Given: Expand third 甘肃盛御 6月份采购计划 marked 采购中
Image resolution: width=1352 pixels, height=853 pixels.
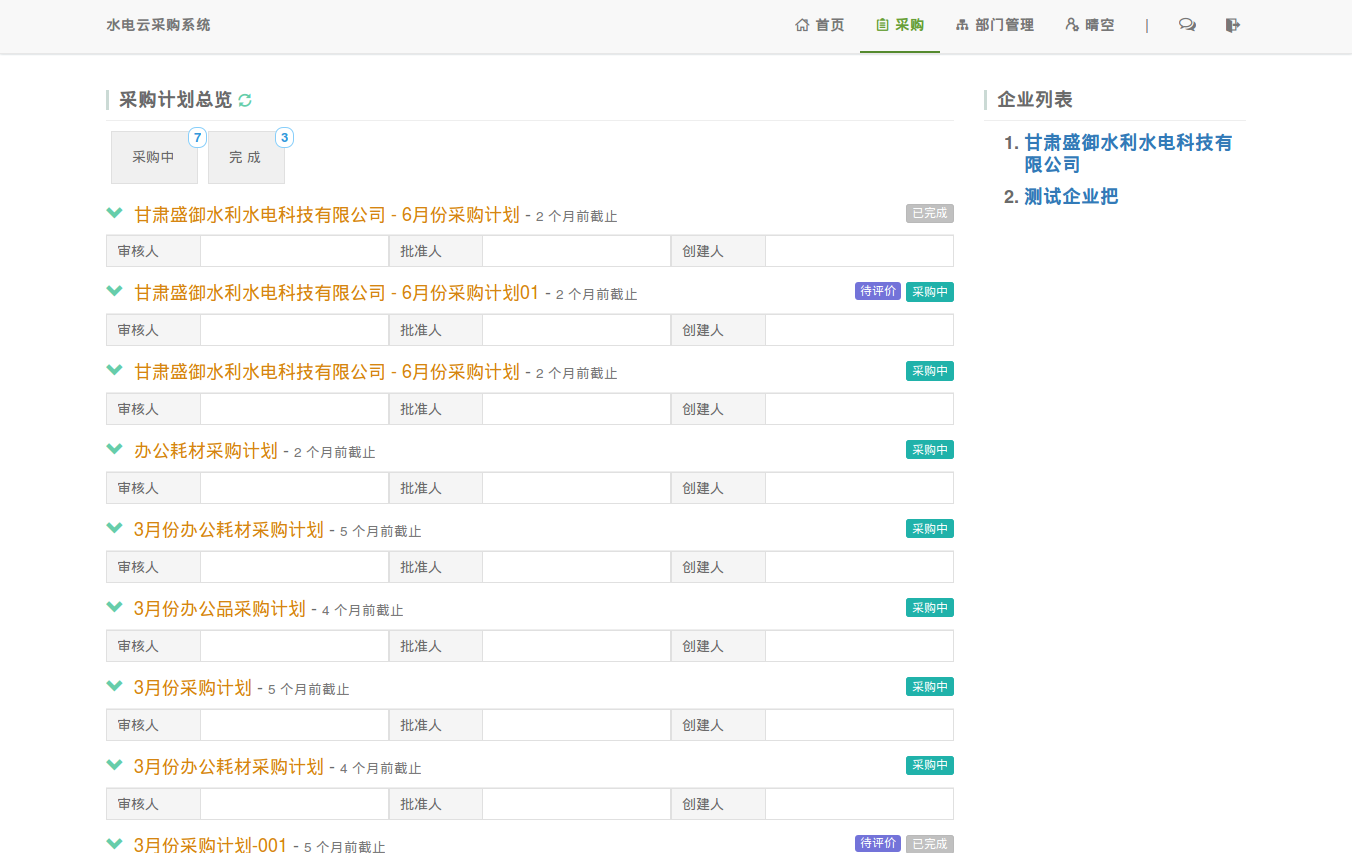Looking at the screenshot, I should [115, 371].
